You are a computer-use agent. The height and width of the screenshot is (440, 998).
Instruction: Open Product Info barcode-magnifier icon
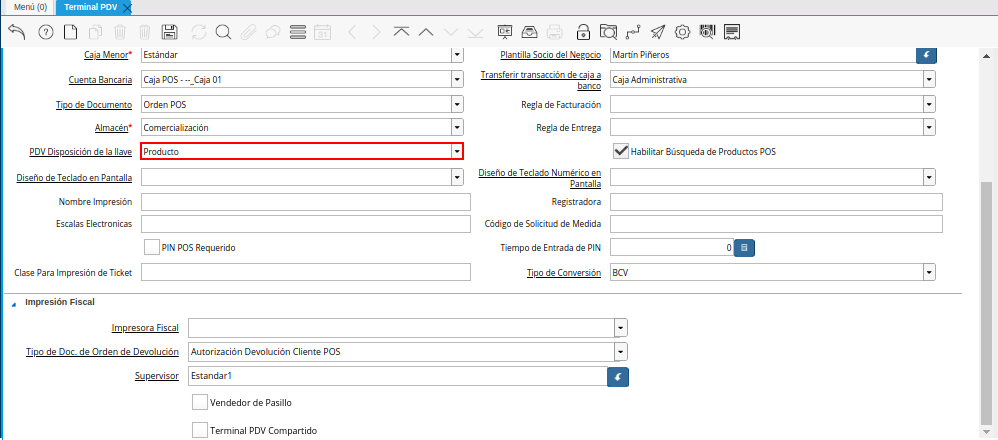pyautogui.click(x=707, y=32)
